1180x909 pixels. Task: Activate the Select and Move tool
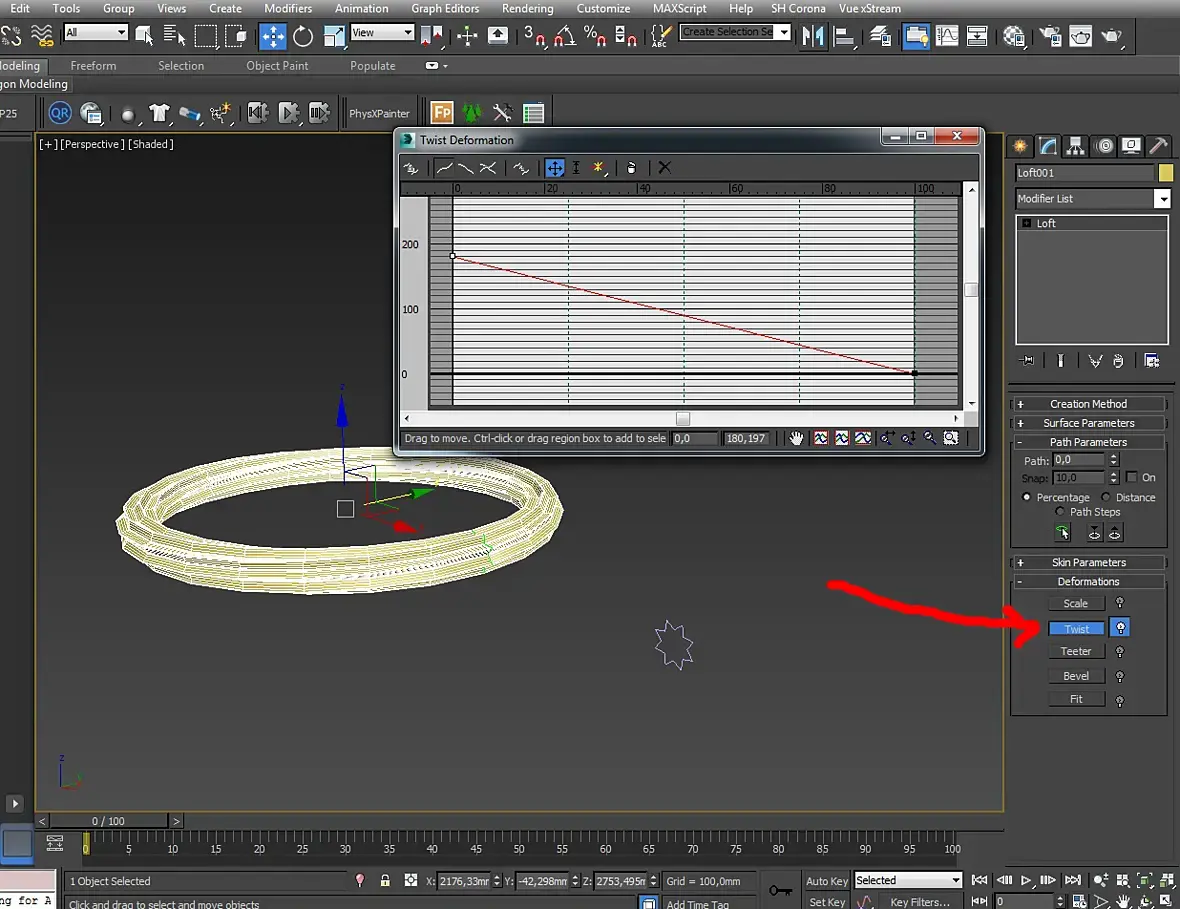(x=272, y=37)
